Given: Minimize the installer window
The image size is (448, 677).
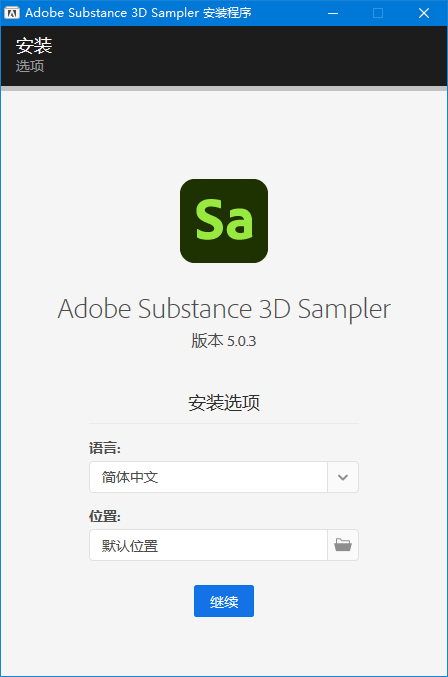Looking at the screenshot, I should 333,13.
